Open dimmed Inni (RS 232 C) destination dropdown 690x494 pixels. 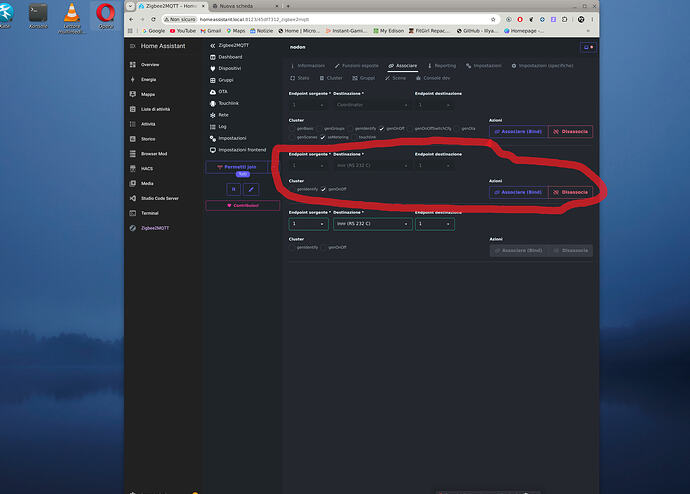(372, 166)
